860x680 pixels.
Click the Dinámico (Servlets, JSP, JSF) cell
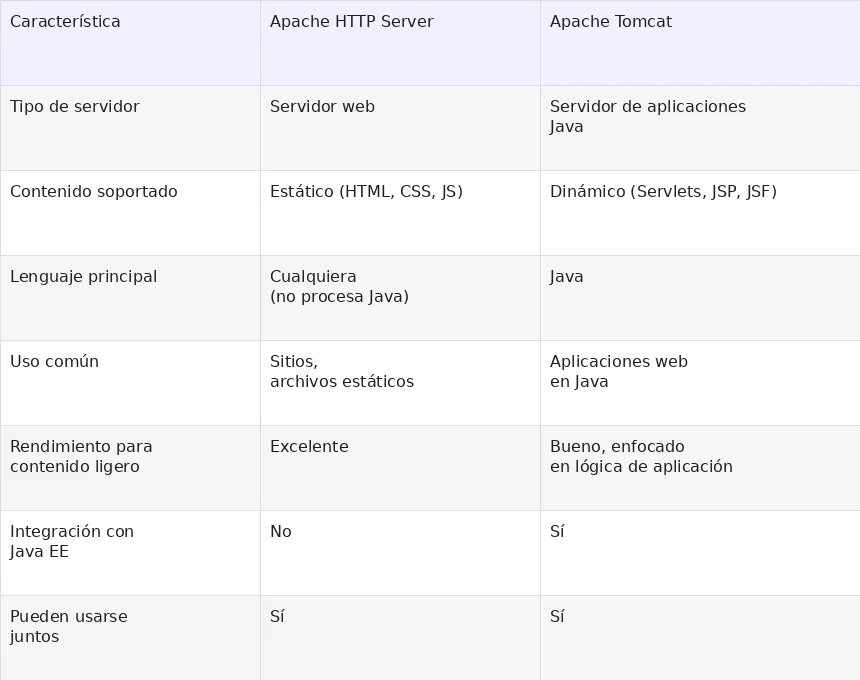tap(700, 213)
